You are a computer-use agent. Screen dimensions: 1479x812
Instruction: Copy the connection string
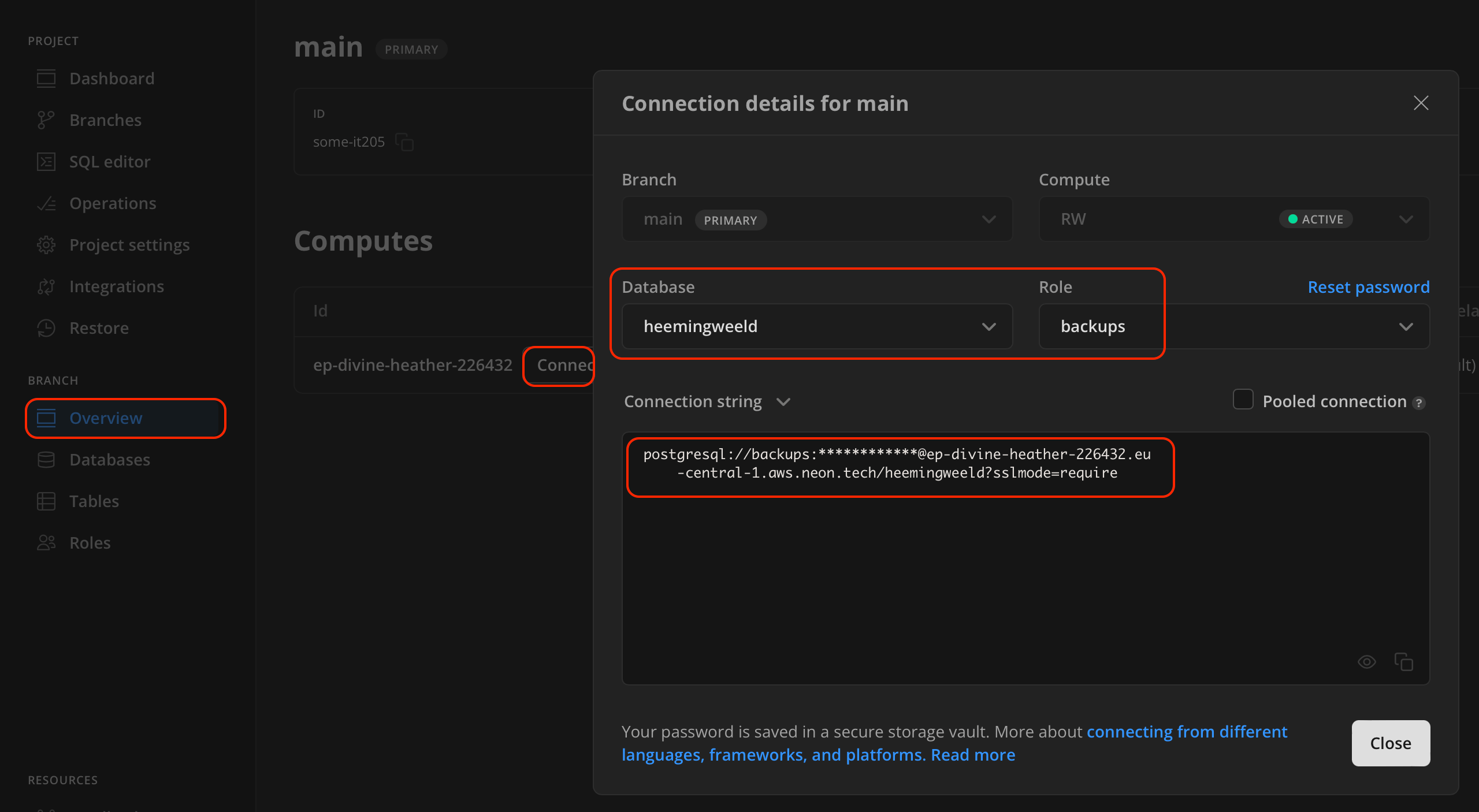tap(1404, 662)
